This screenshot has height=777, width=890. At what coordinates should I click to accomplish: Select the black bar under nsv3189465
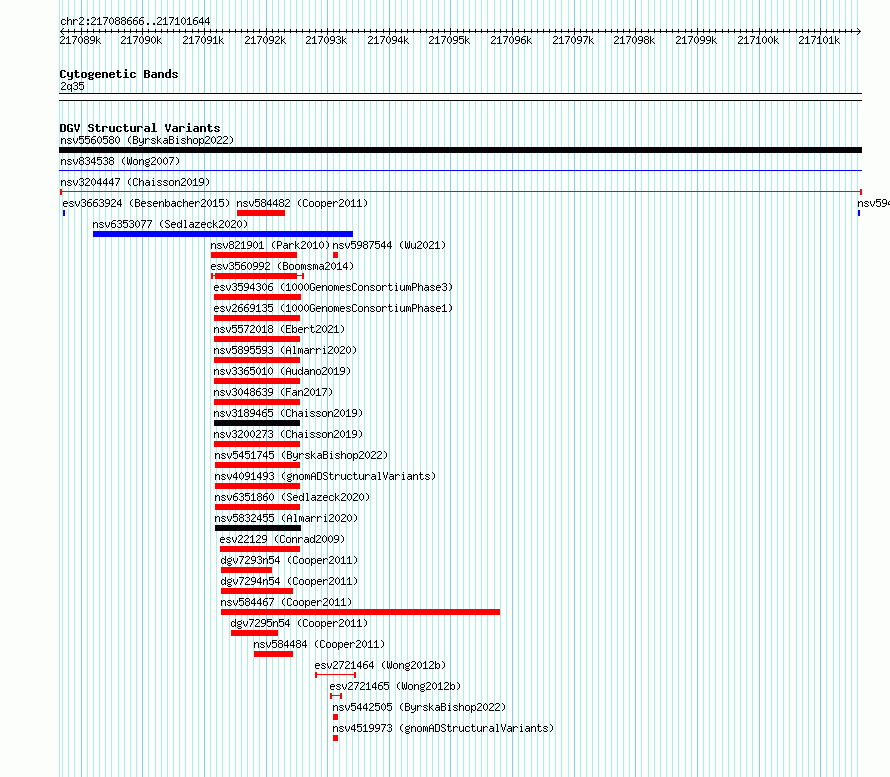[257, 423]
